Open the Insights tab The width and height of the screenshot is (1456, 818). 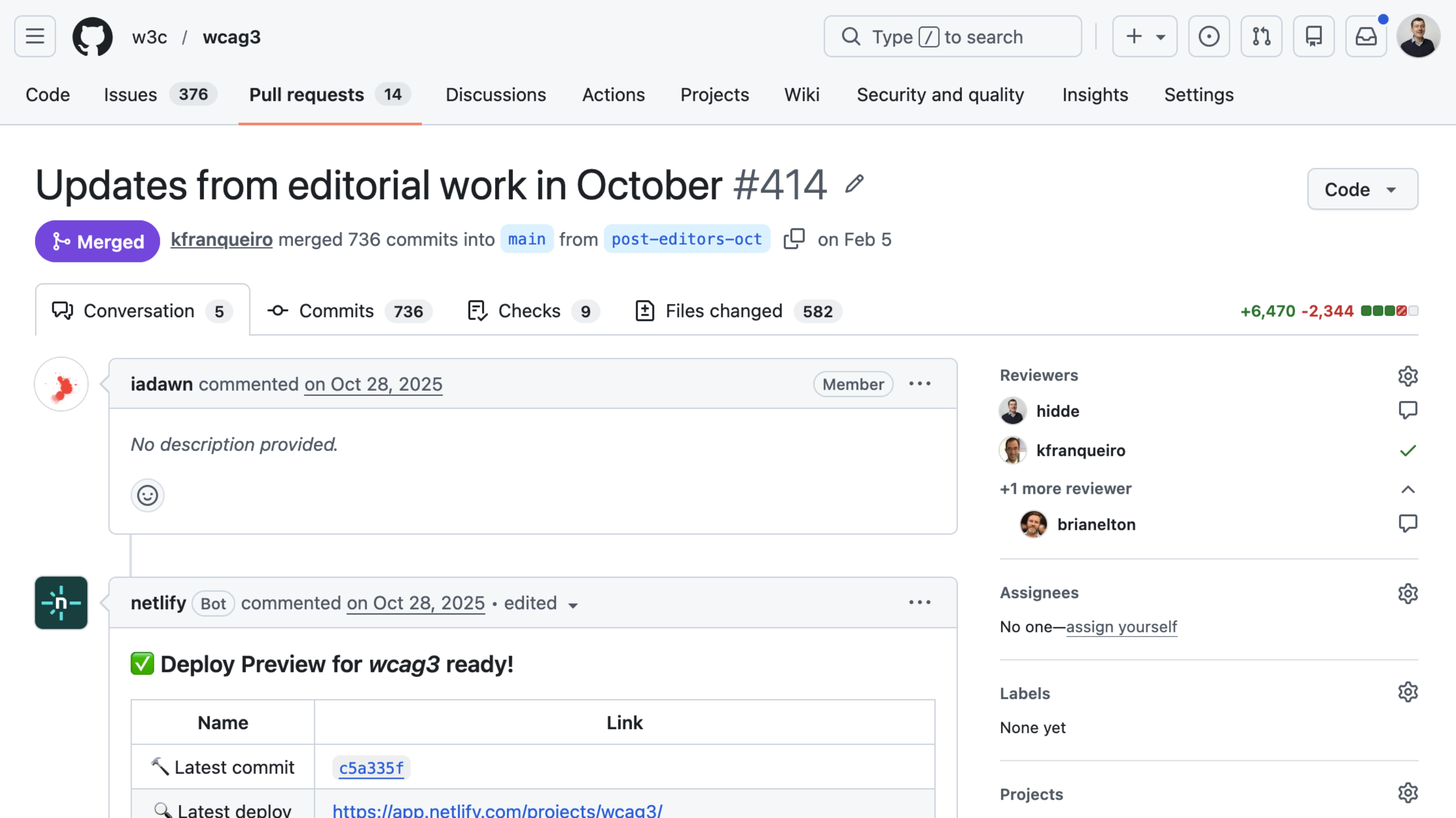[x=1095, y=94]
